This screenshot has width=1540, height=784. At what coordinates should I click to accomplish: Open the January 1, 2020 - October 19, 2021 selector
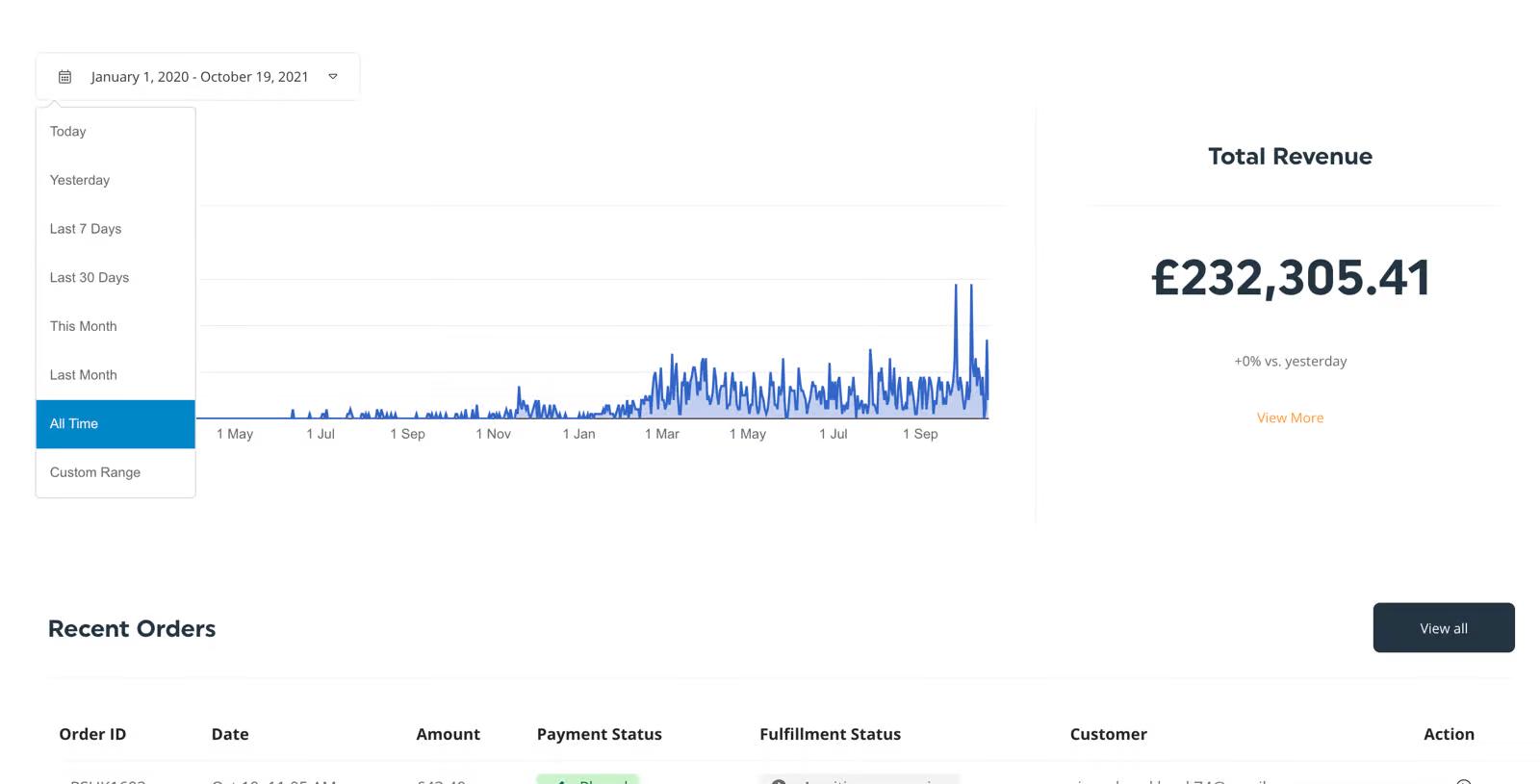pyautogui.click(x=199, y=77)
